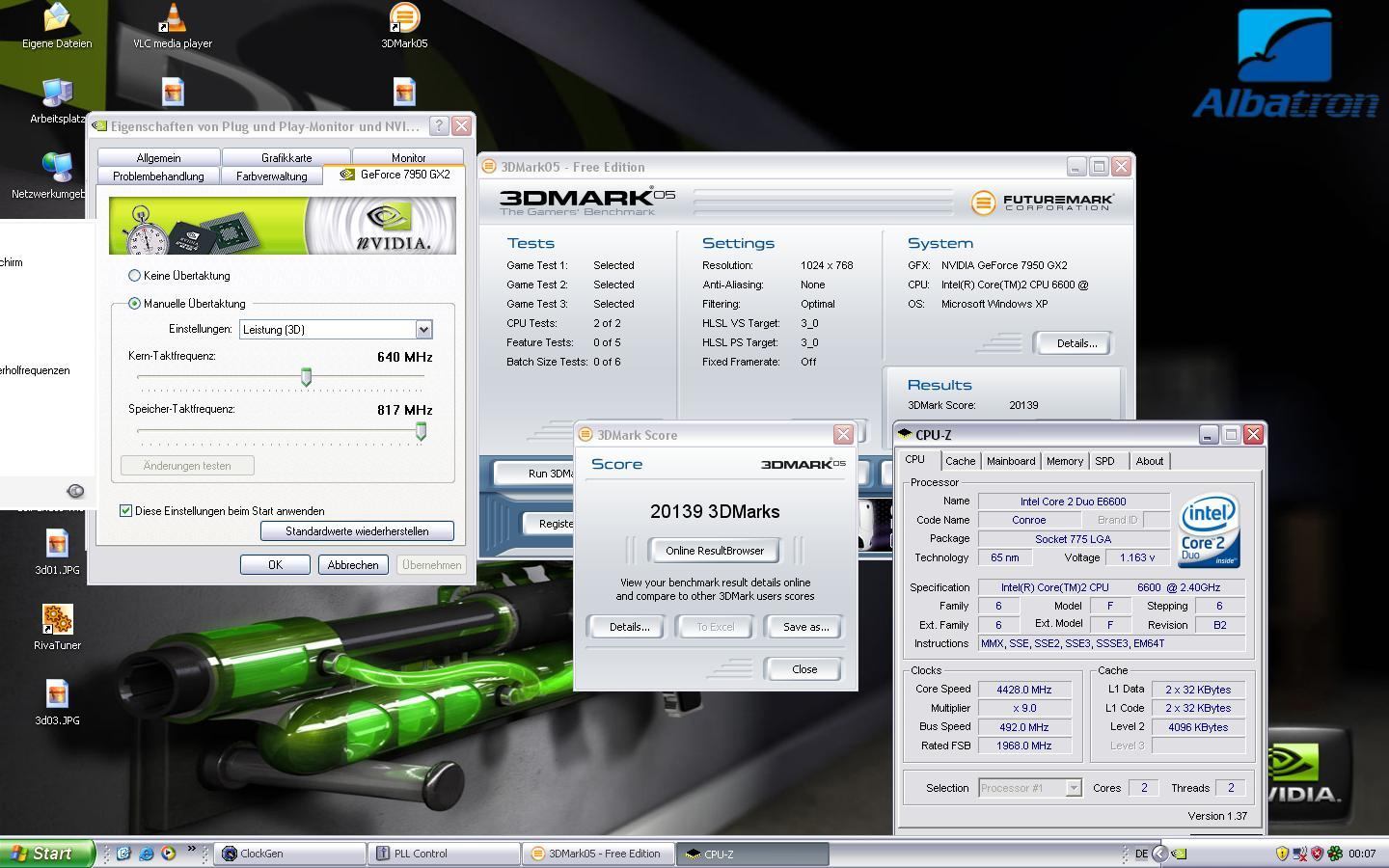The height and width of the screenshot is (868, 1389).
Task: Click Abbrechen button
Action: [x=353, y=565]
